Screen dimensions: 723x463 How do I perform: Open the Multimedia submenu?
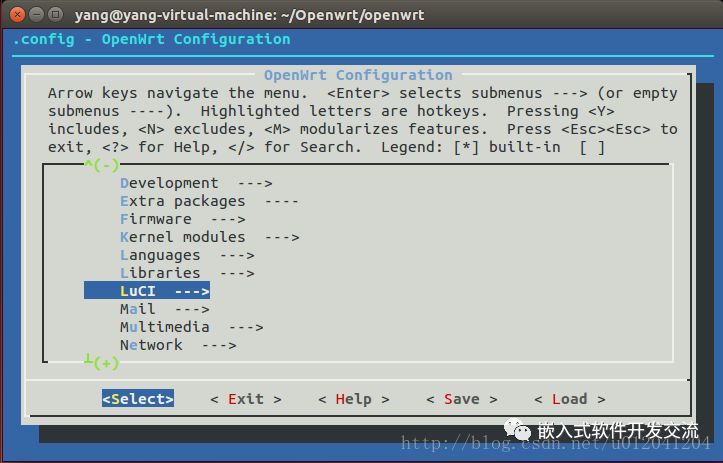191,327
